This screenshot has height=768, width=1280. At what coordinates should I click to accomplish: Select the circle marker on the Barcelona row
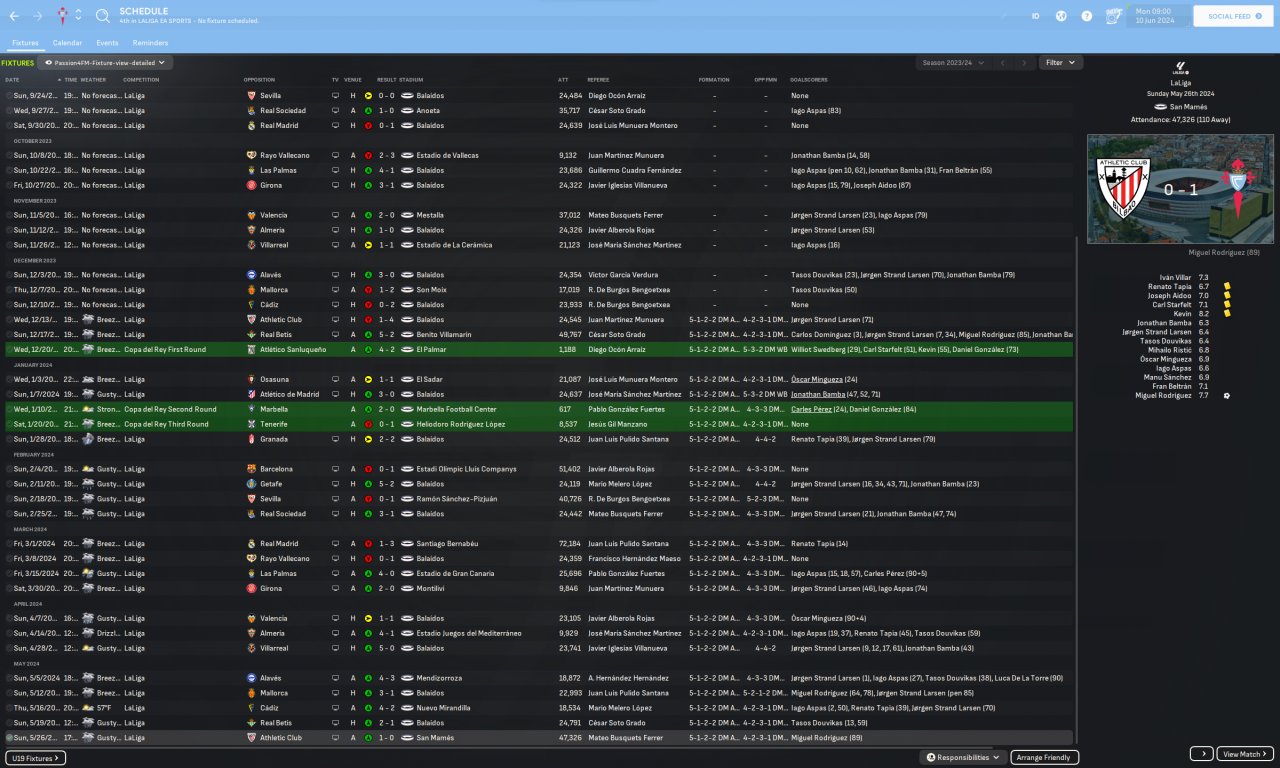pyautogui.click(x=10, y=469)
